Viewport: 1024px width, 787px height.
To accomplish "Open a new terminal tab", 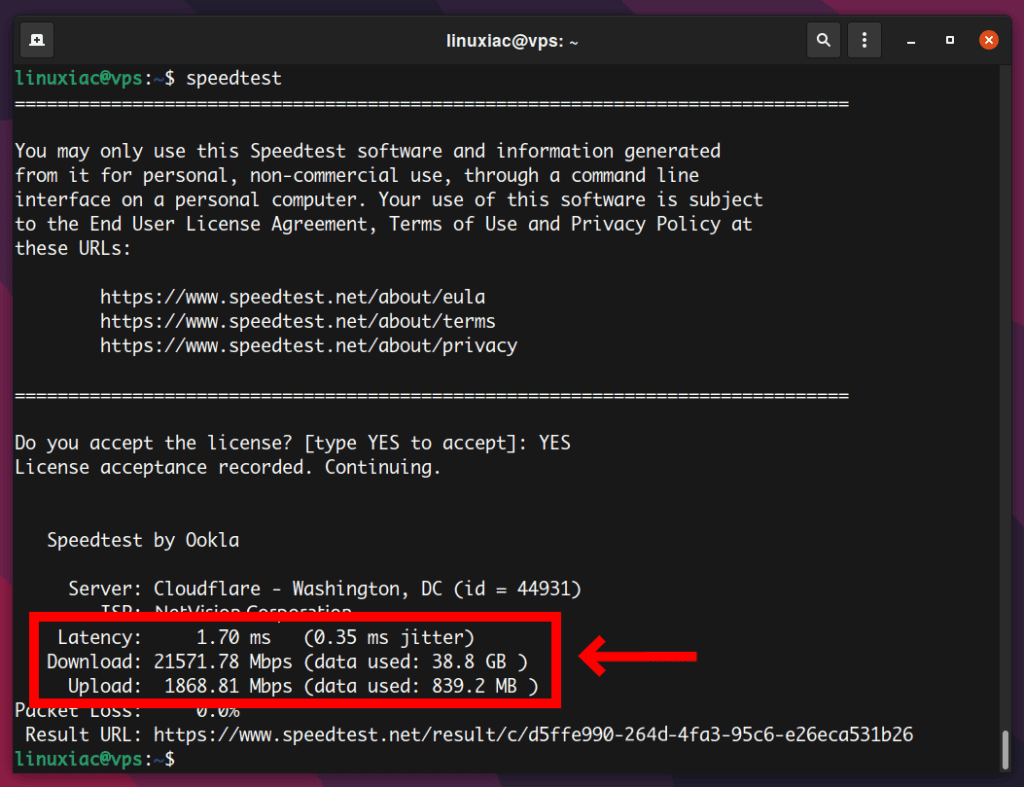I will pyautogui.click(x=37, y=40).
